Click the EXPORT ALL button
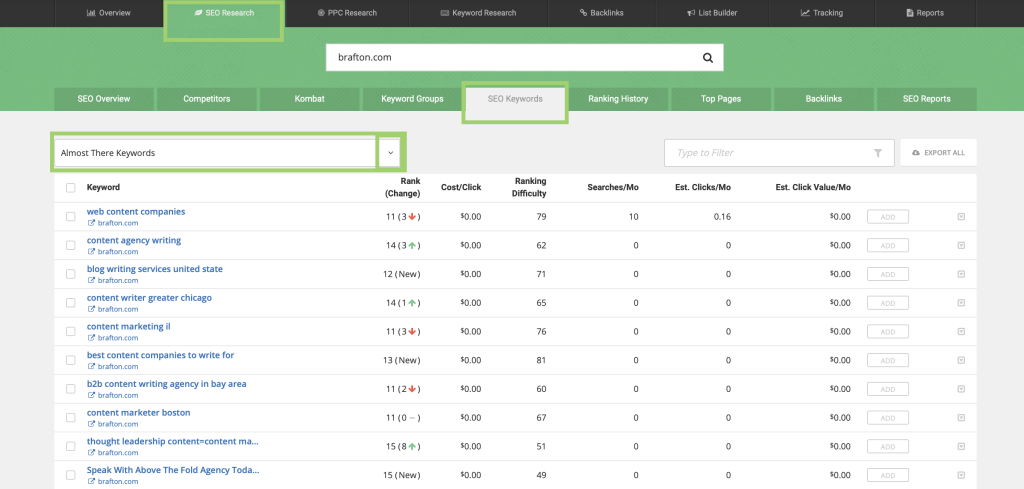 tap(938, 153)
